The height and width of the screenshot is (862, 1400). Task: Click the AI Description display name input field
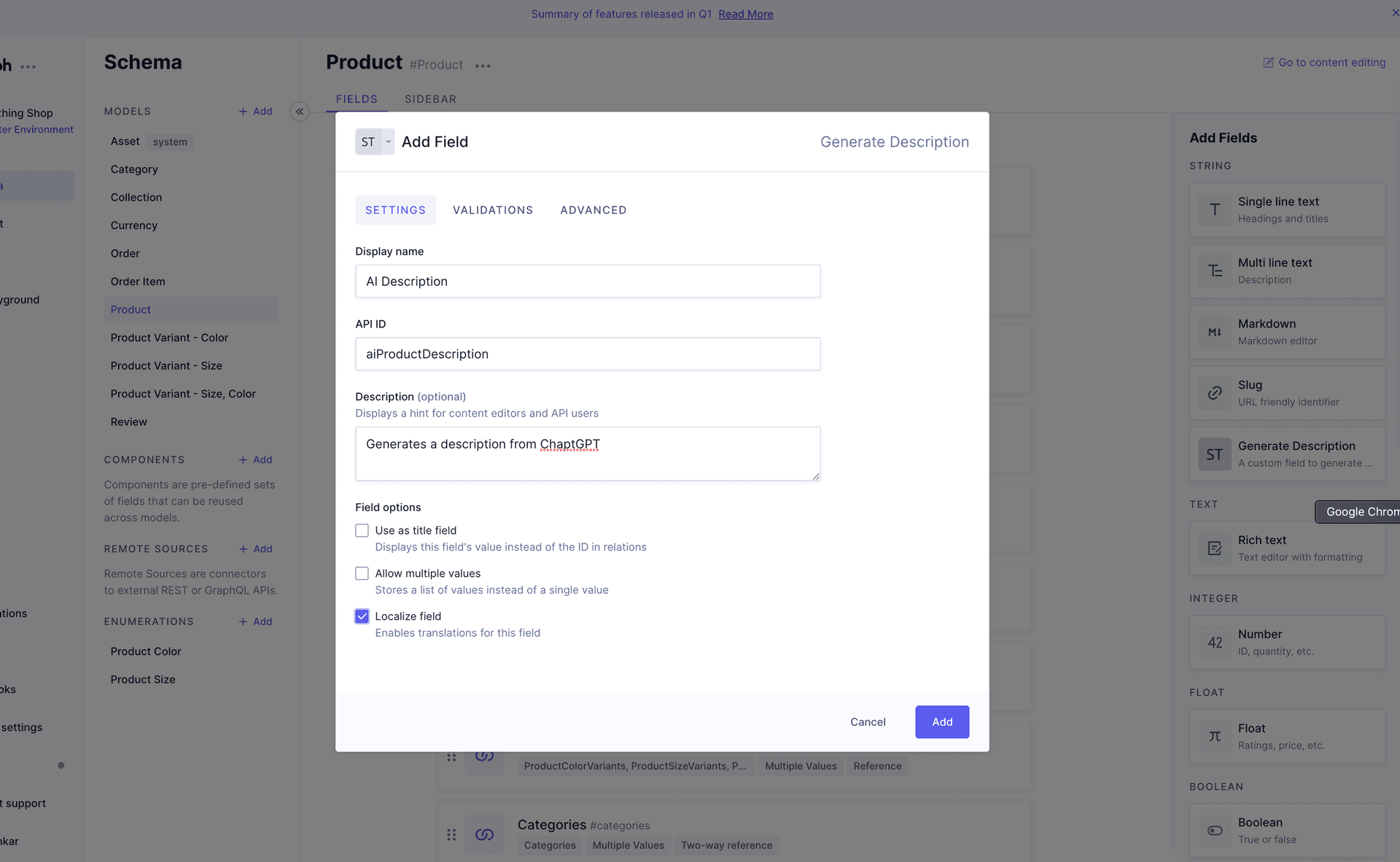587,280
